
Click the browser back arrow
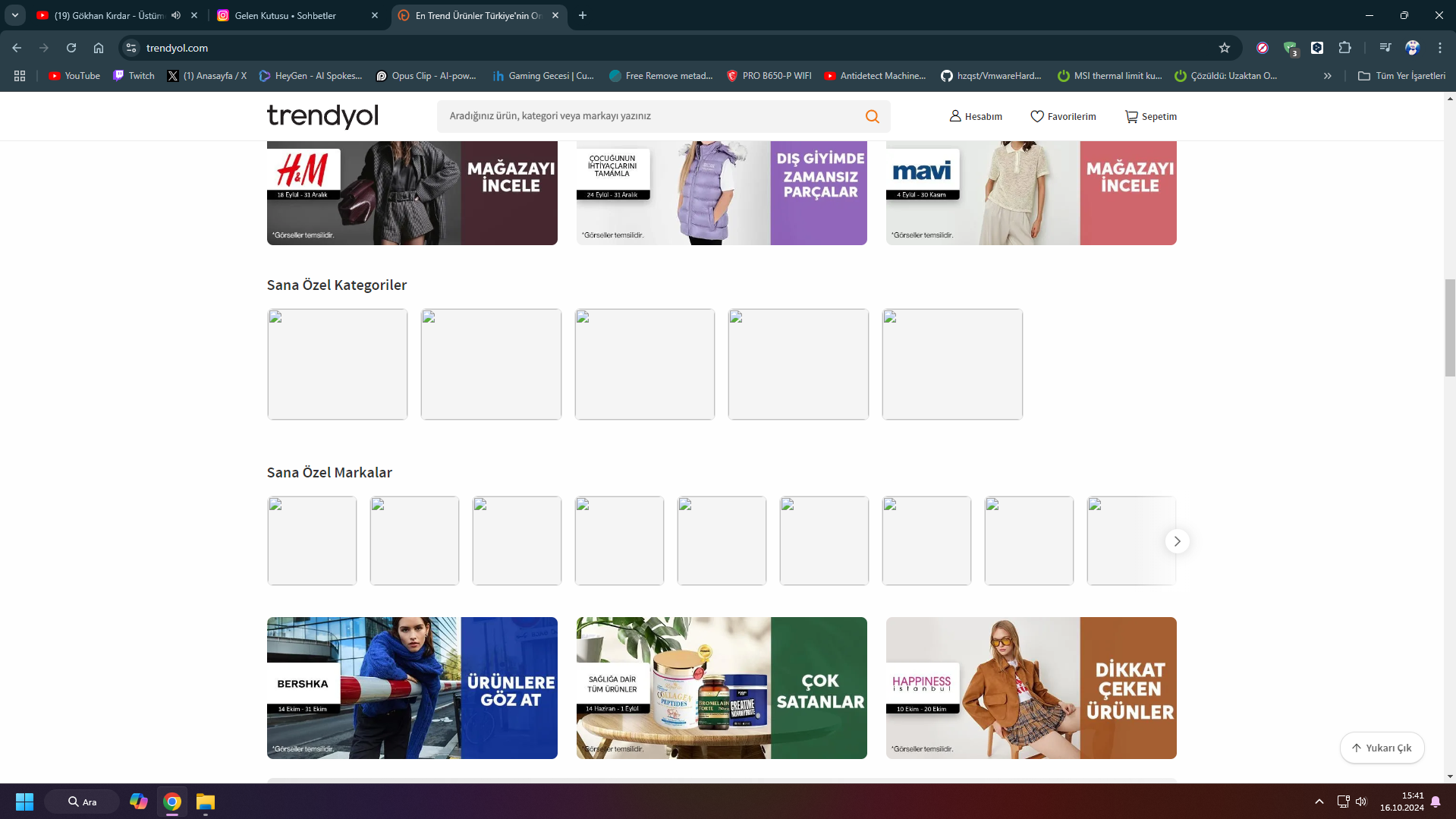(x=17, y=48)
